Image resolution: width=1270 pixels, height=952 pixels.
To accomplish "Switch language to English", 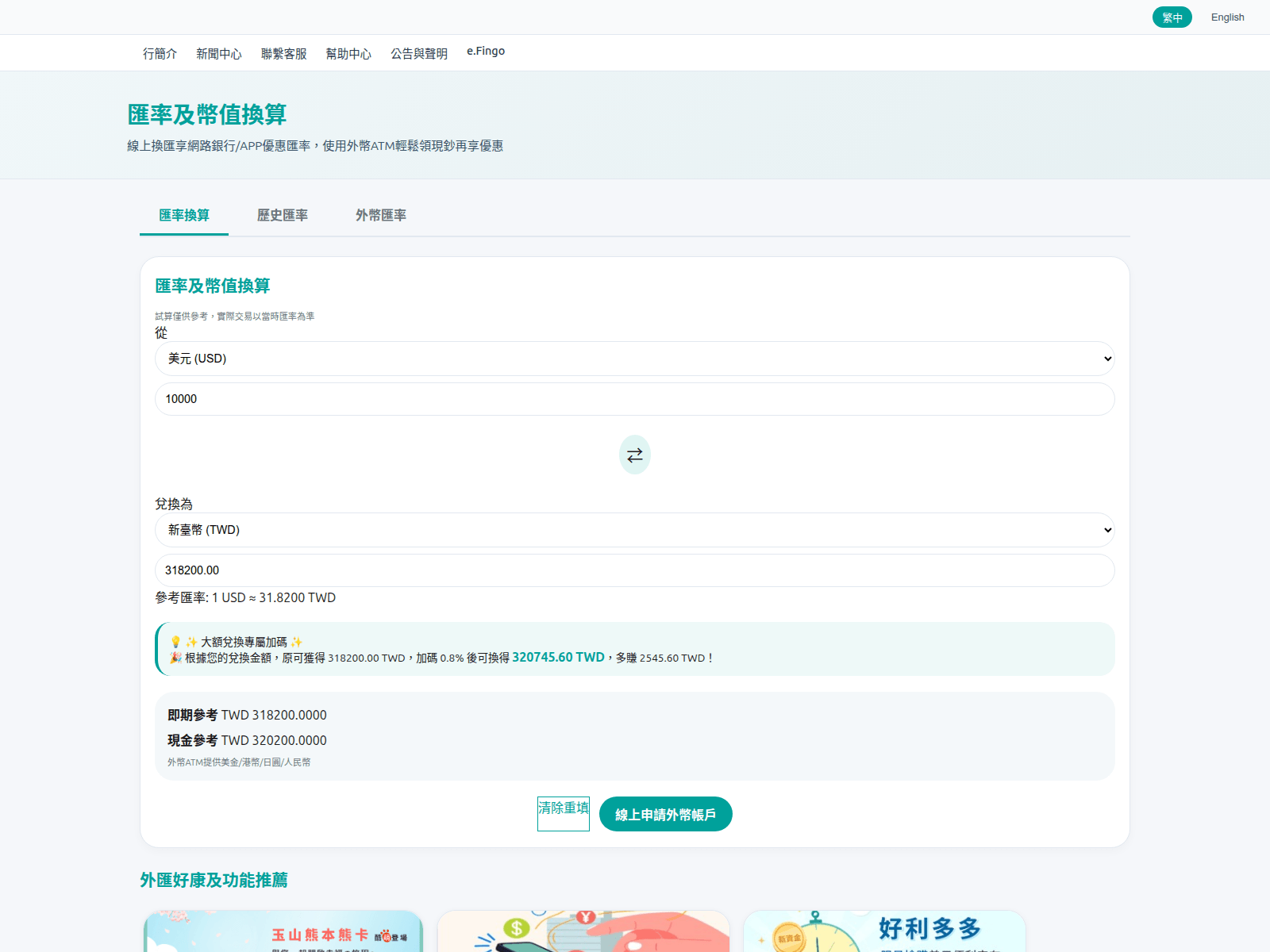I will point(1227,17).
